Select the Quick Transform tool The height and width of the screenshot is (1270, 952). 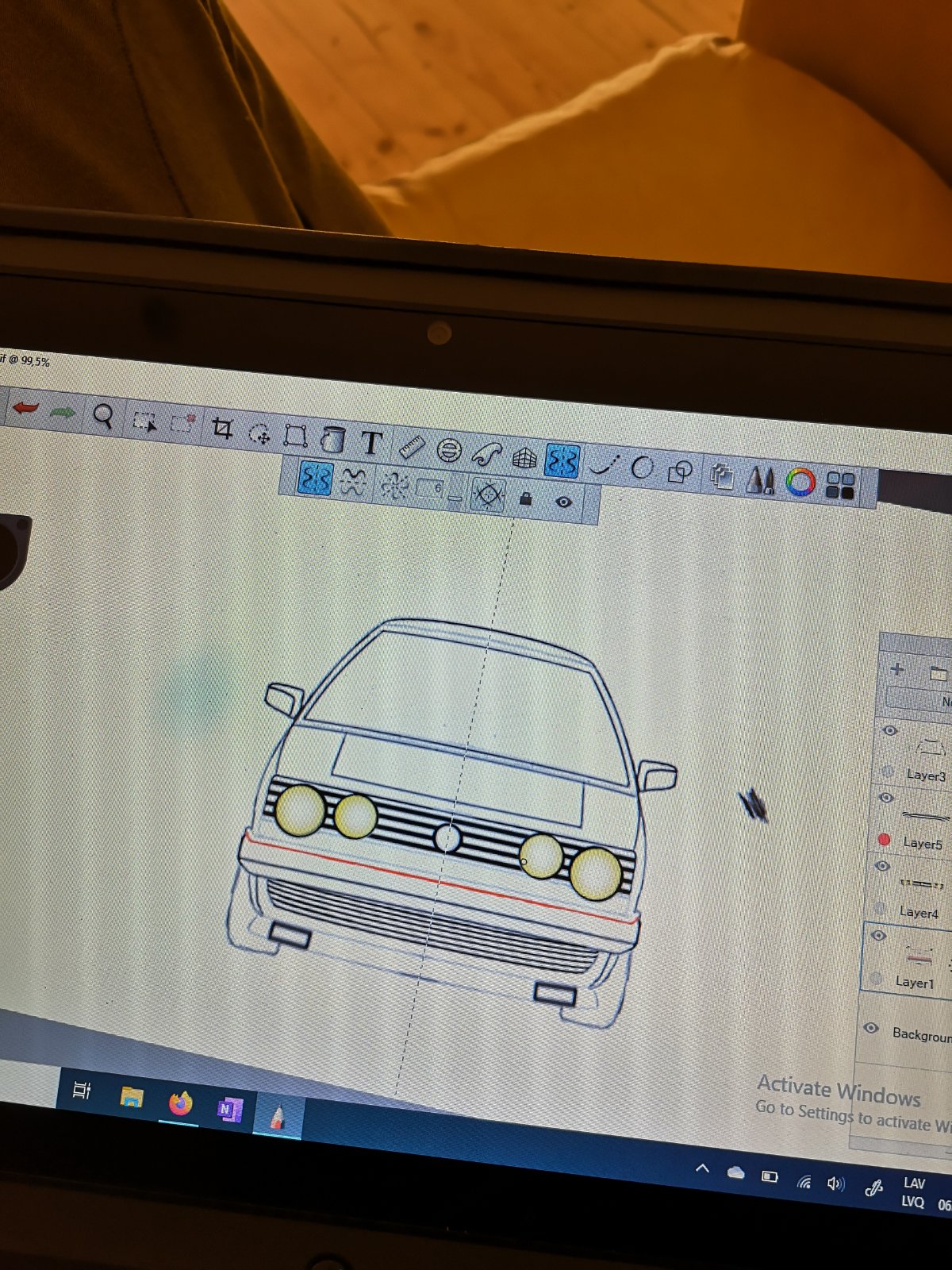point(259,433)
